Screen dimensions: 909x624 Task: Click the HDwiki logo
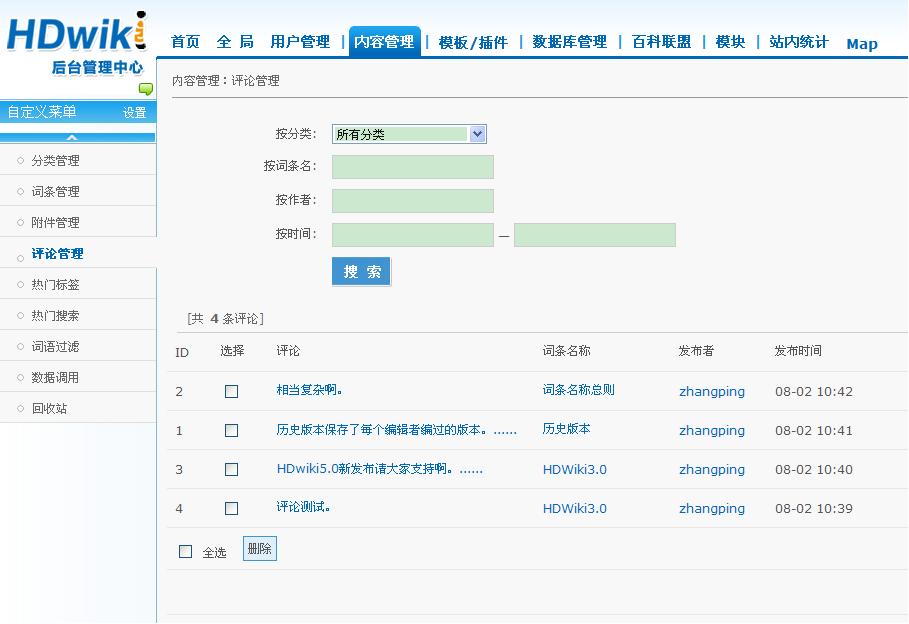(76, 43)
